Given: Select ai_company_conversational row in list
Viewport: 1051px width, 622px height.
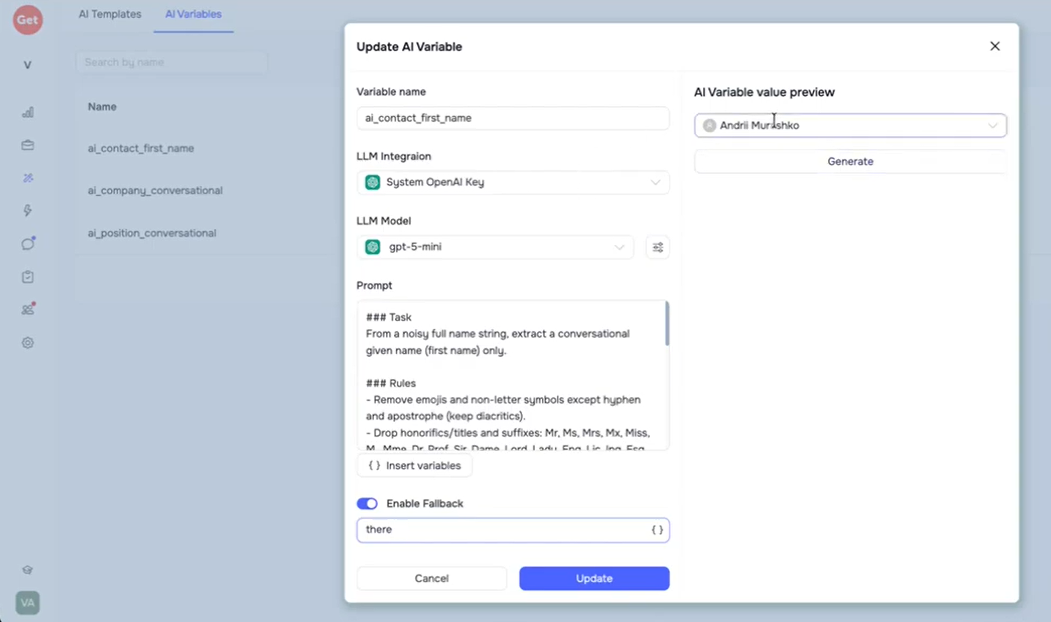Looking at the screenshot, I should 155,190.
